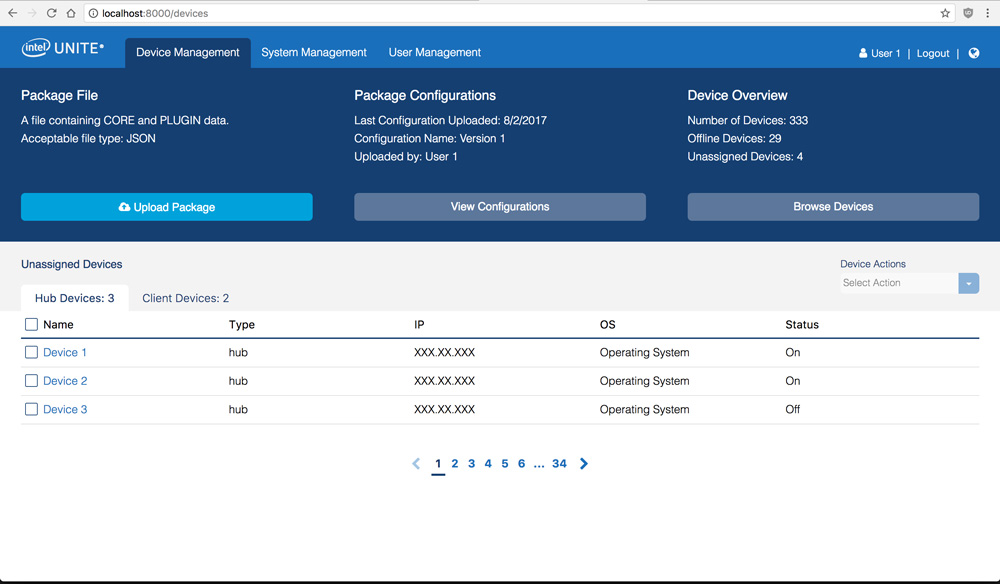Open the Device 3 link

[65, 409]
